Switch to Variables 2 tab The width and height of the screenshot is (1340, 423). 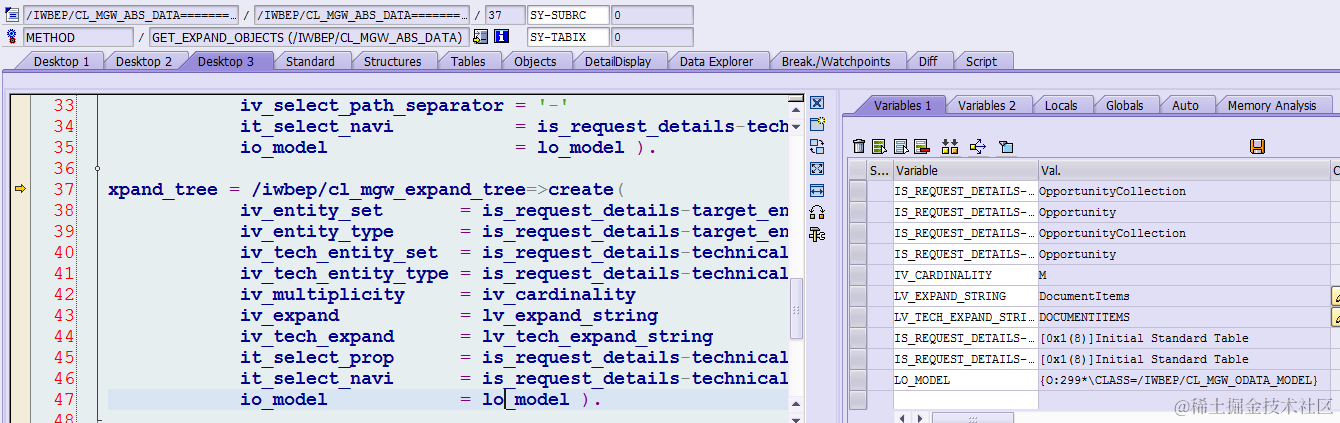[x=987, y=105]
